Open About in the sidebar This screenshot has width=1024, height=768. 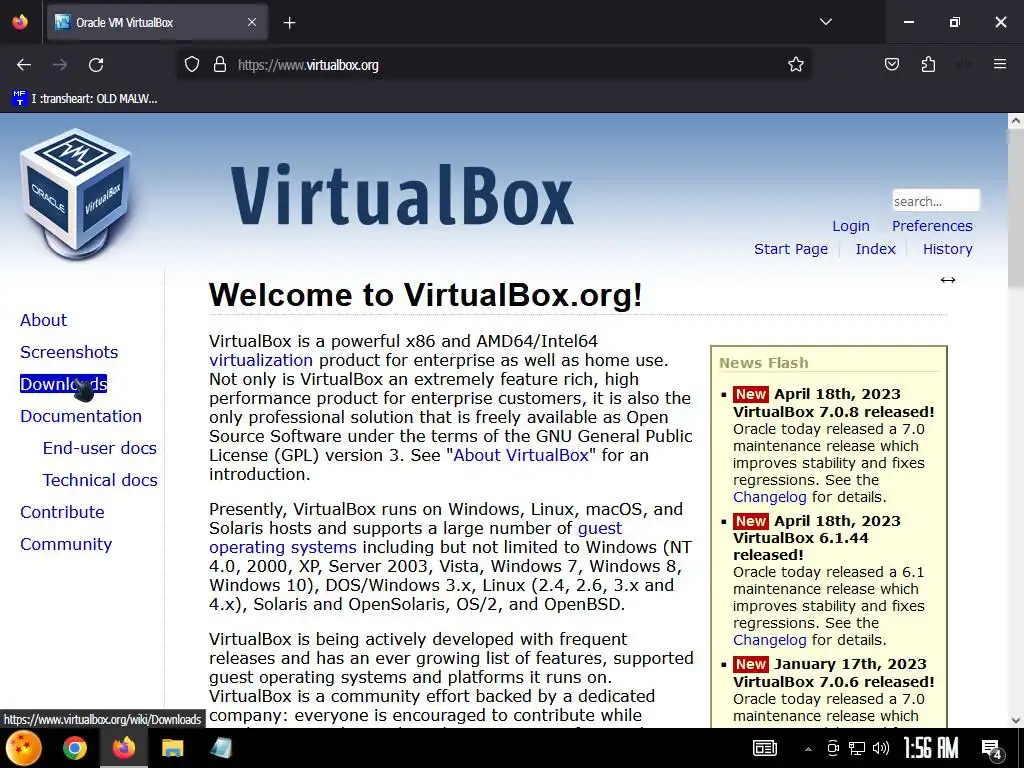(43, 320)
